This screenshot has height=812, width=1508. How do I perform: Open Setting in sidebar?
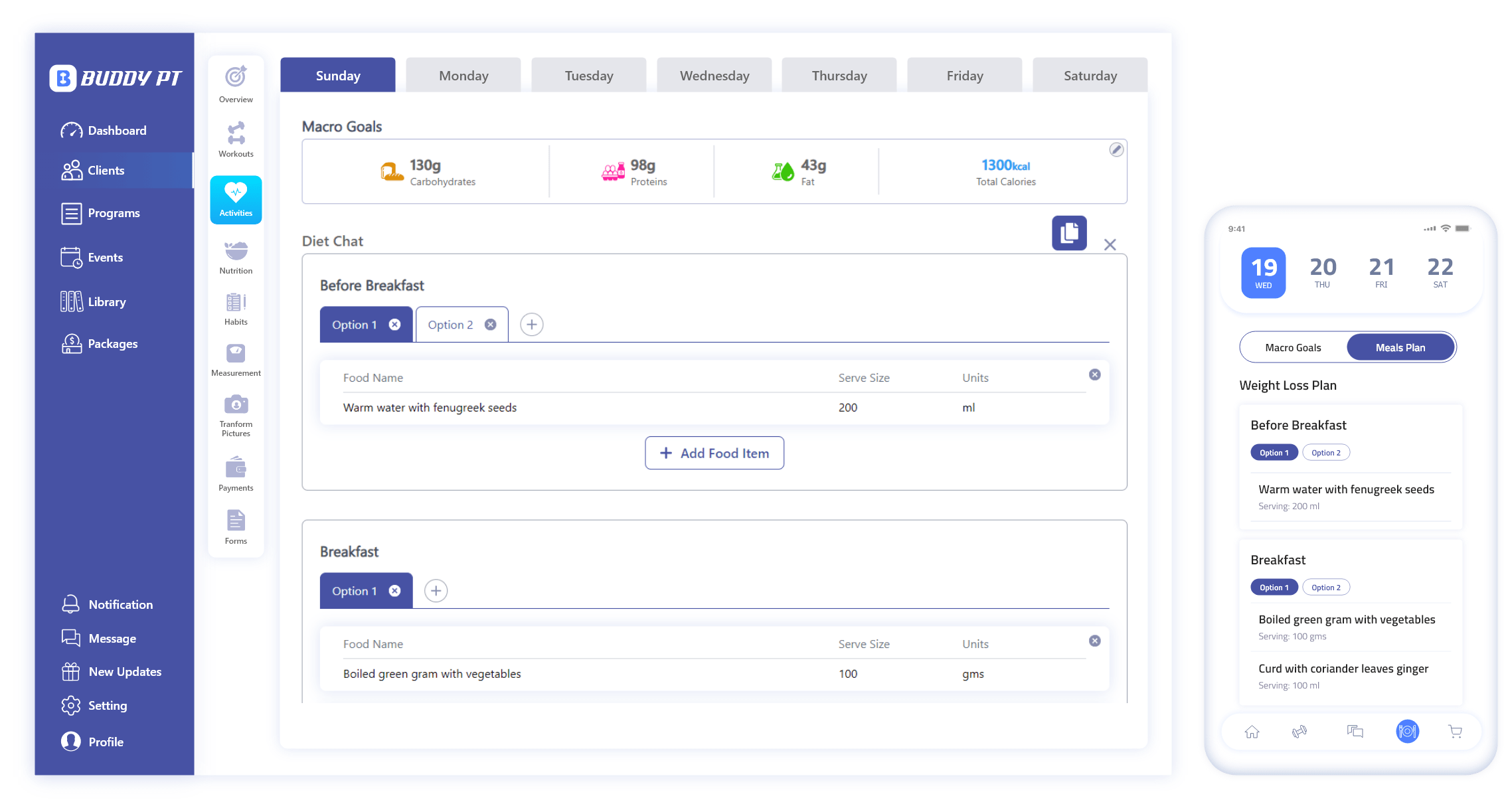[x=94, y=706]
